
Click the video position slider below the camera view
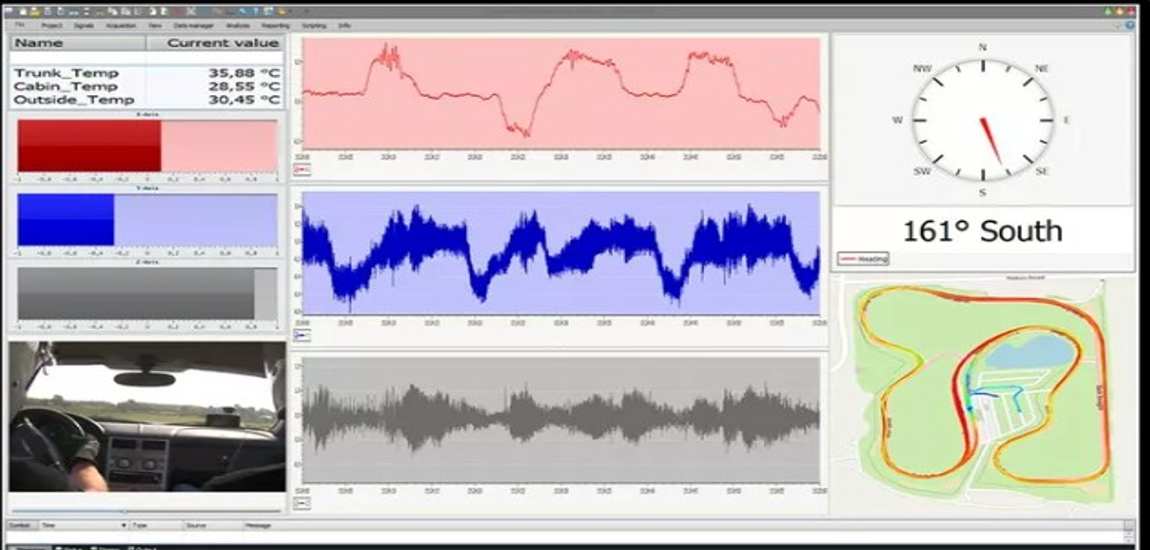126,511
